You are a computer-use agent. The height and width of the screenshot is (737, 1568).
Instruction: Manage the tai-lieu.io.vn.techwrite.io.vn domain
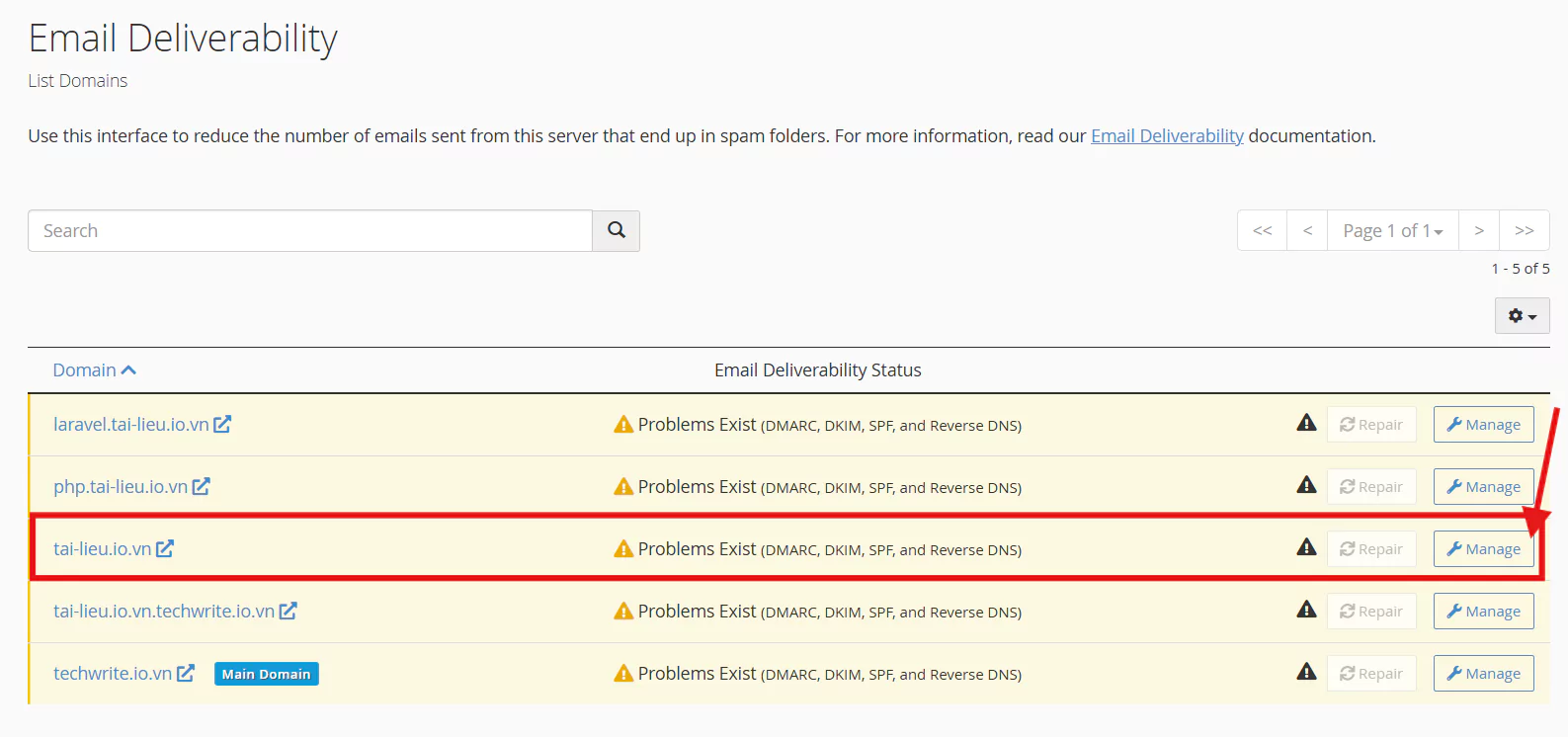tap(1483, 611)
